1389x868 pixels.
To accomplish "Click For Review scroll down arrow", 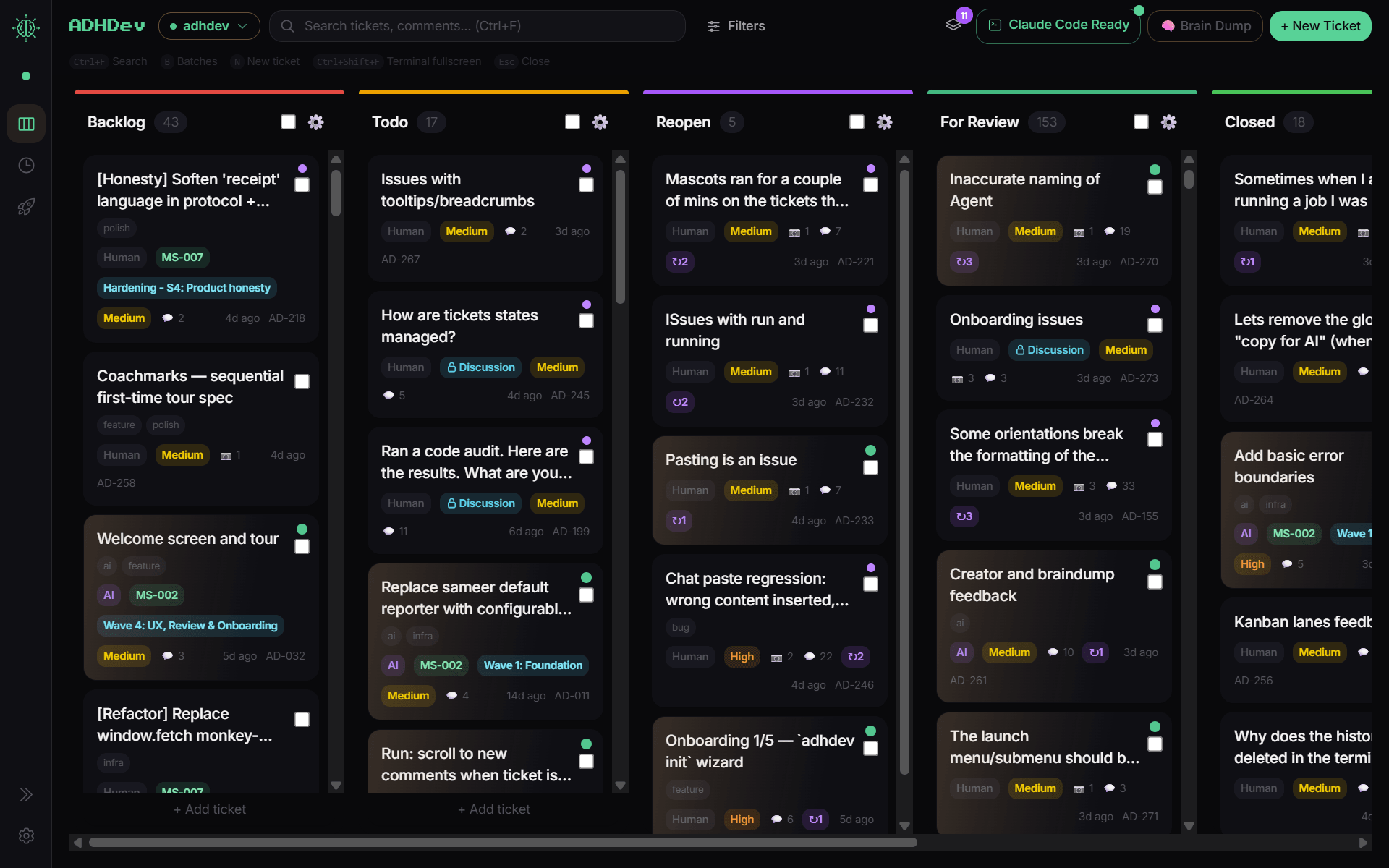I will (x=1189, y=826).
